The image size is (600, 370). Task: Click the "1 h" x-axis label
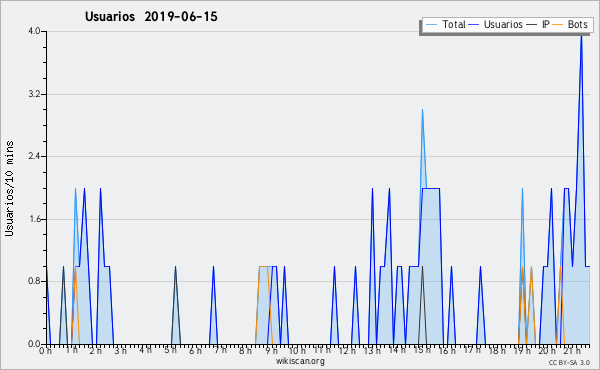(71, 350)
